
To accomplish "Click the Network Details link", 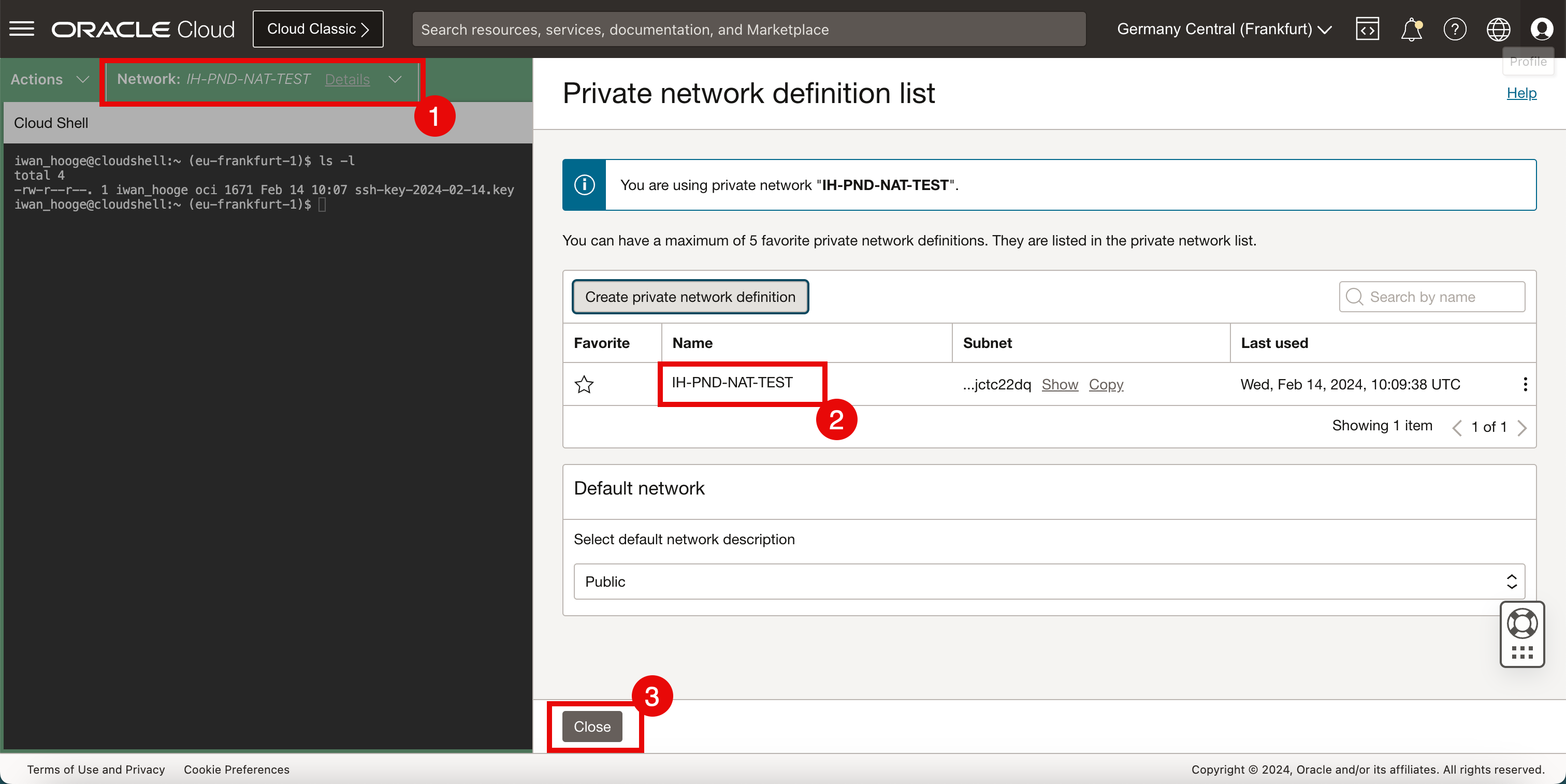I will click(x=347, y=79).
